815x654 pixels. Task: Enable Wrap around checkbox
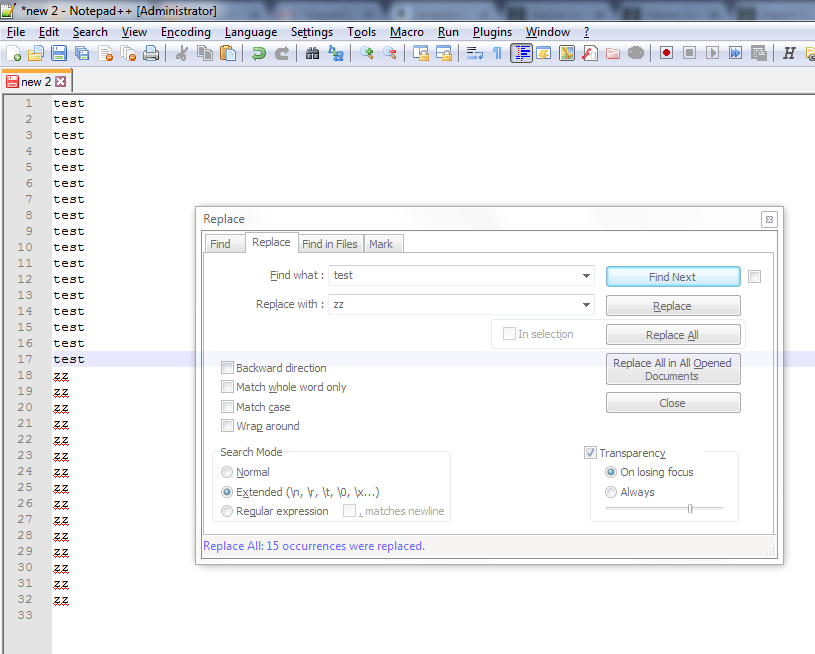click(x=227, y=426)
